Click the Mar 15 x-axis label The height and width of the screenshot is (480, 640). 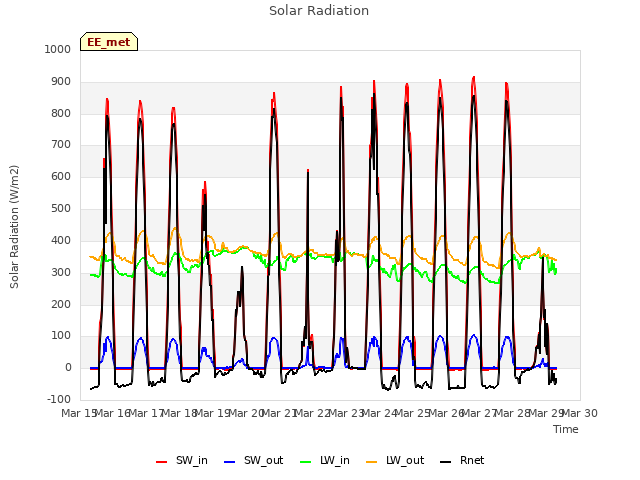pos(79,413)
